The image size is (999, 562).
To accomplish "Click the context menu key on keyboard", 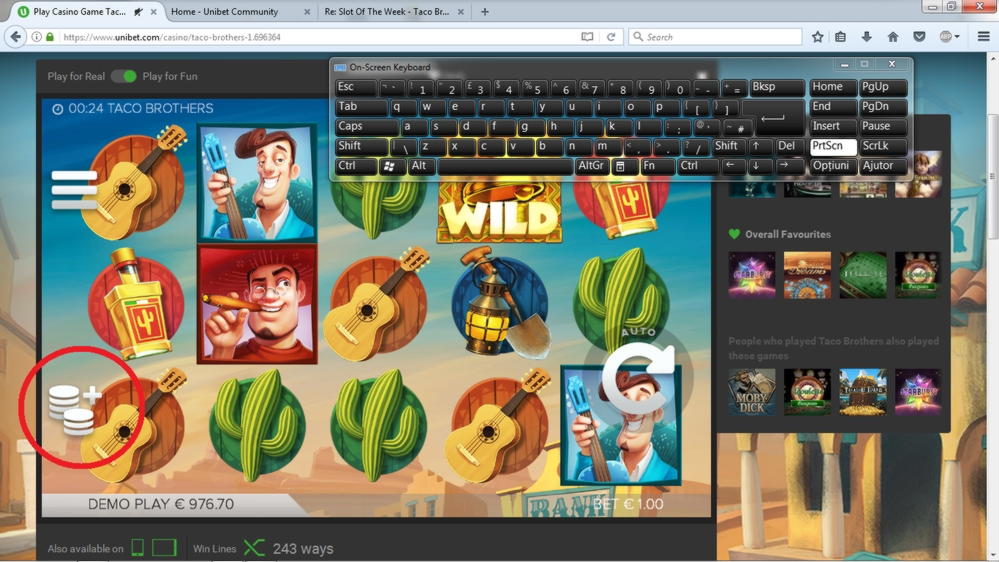I will [624, 166].
